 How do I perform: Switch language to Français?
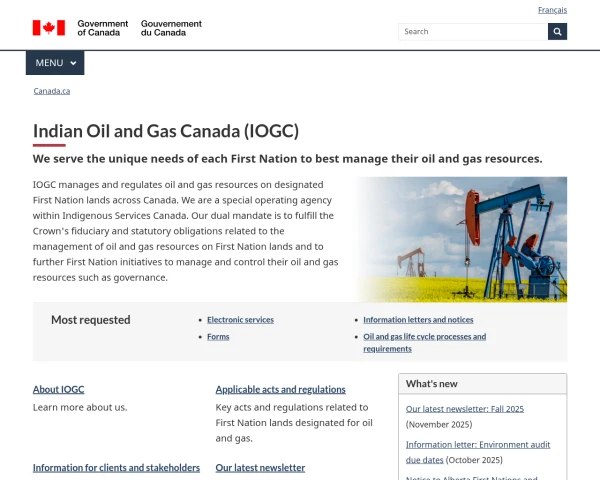(552, 10)
